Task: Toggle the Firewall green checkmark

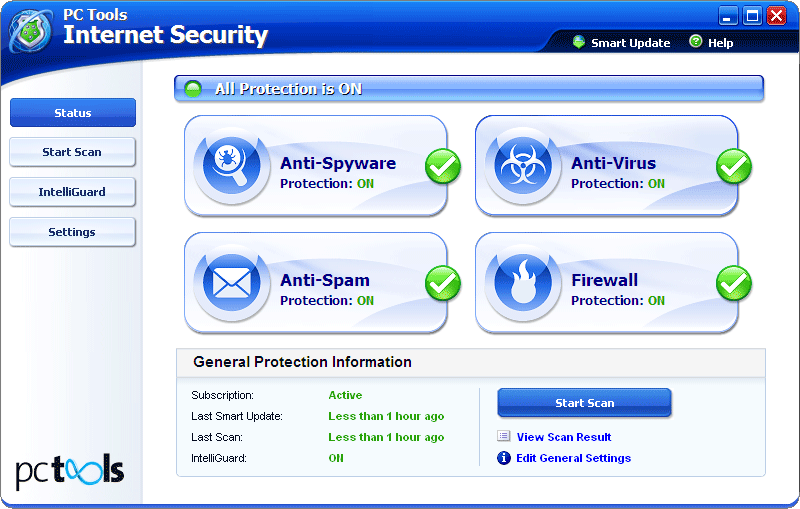Action: tap(734, 284)
